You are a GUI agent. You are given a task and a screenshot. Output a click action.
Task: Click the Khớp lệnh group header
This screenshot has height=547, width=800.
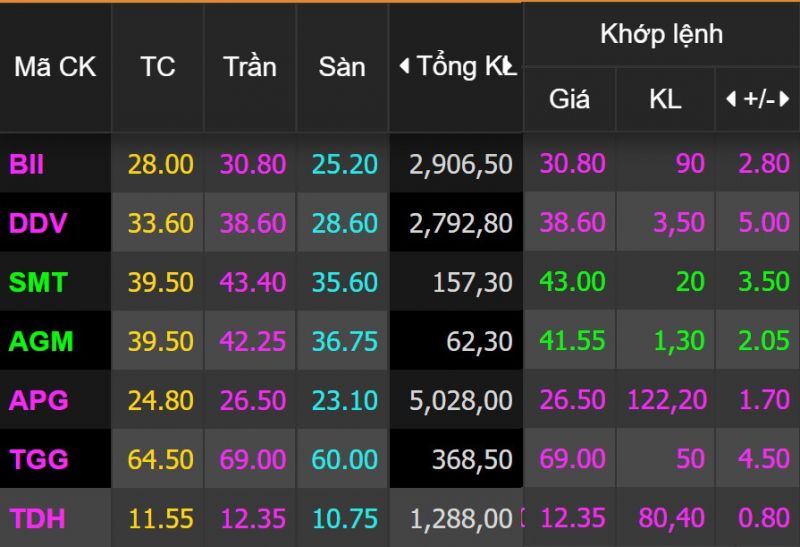(661, 34)
